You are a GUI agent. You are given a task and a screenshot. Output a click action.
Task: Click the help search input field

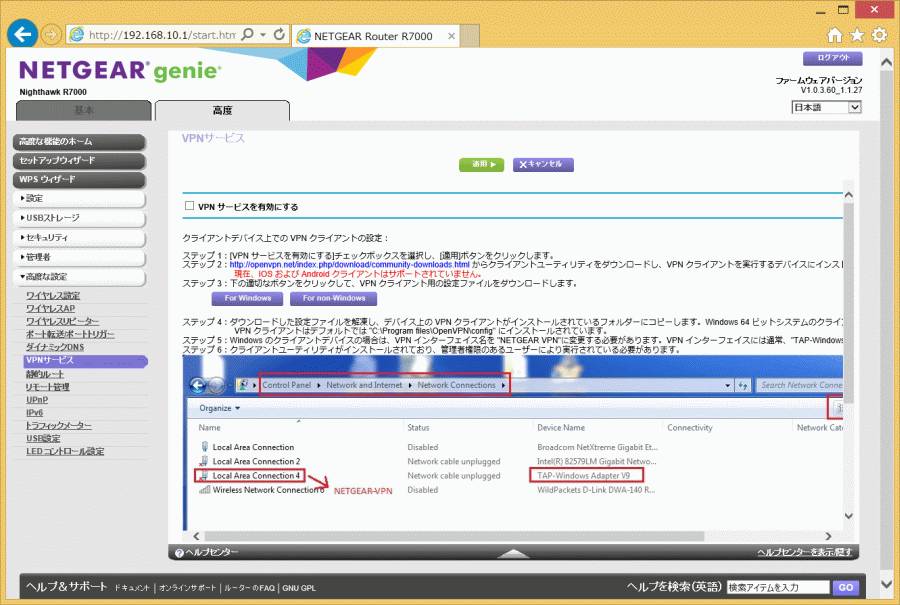coord(777,588)
